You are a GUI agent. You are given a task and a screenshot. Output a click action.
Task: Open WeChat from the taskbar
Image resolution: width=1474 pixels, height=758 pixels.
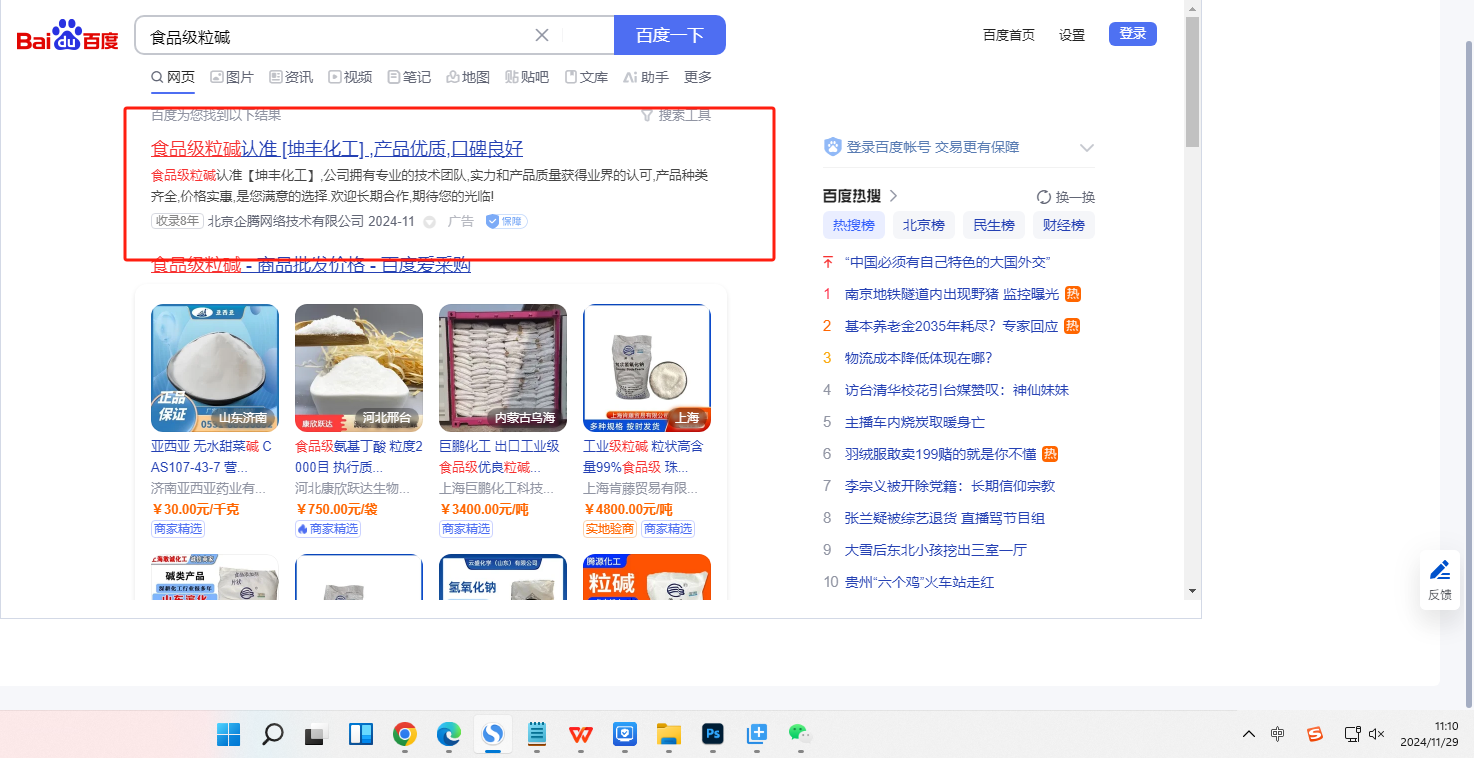pos(798,735)
